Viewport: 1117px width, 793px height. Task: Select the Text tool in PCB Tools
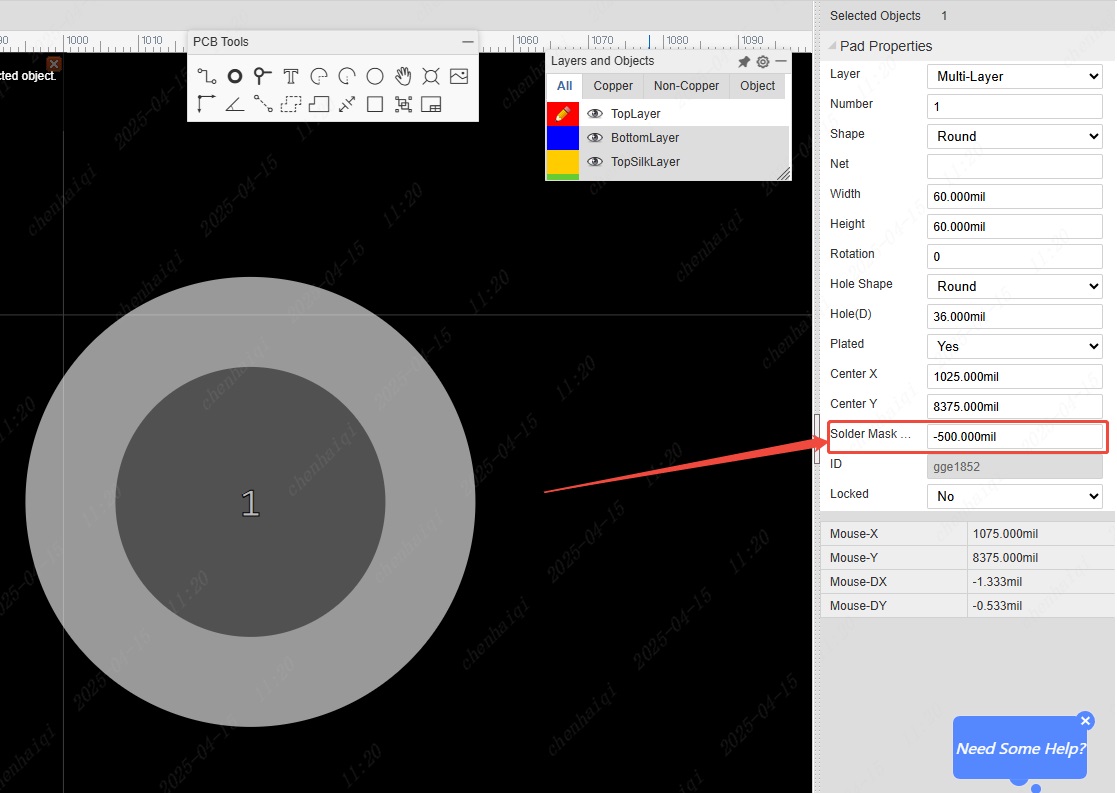pyautogui.click(x=291, y=76)
